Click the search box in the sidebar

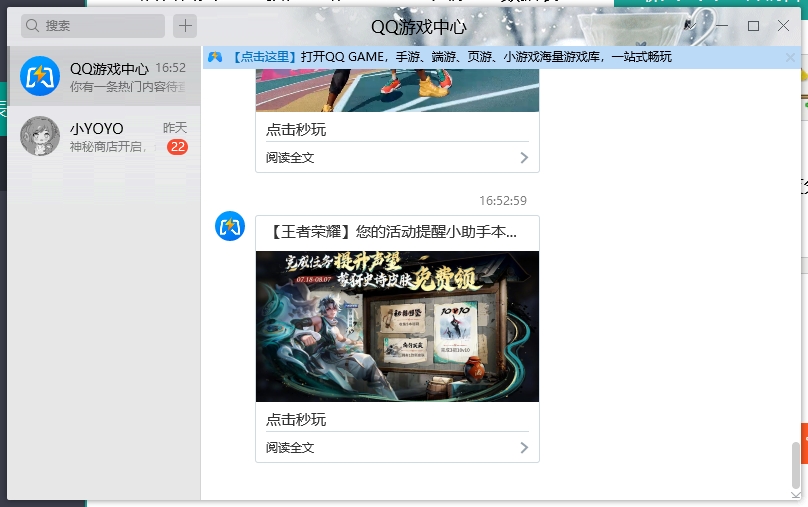[x=93, y=26]
